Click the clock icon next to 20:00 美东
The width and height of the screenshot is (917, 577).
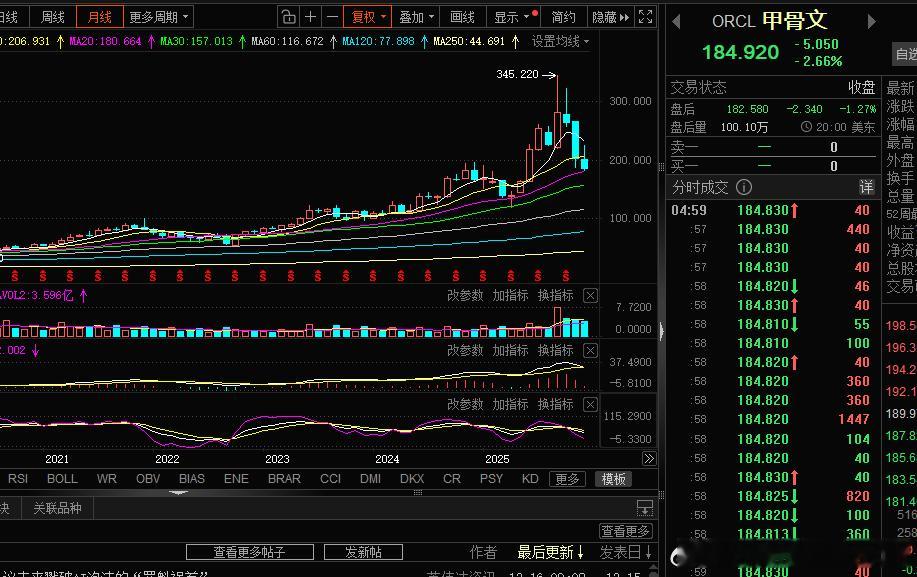(x=806, y=127)
